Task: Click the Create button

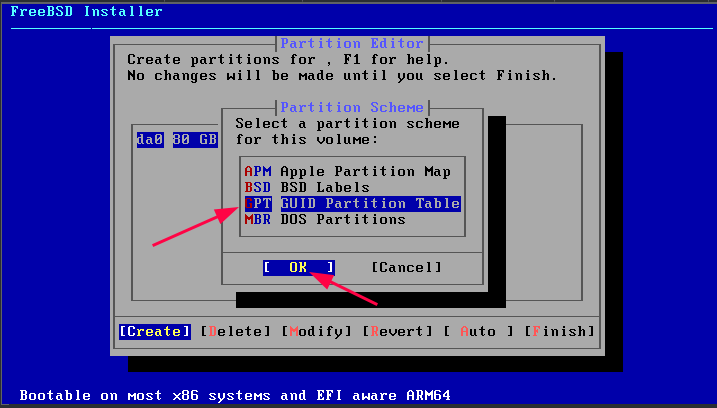Action: [155, 331]
